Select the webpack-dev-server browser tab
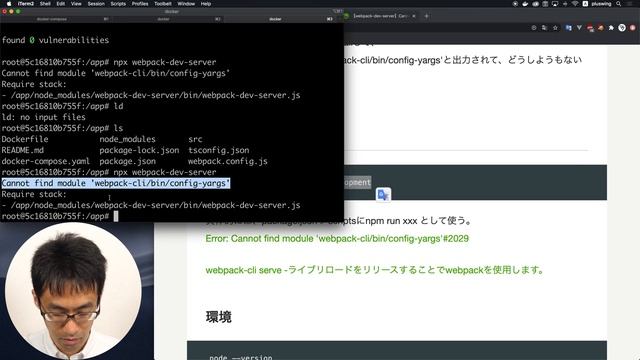640x360 pixels. tap(380, 16)
